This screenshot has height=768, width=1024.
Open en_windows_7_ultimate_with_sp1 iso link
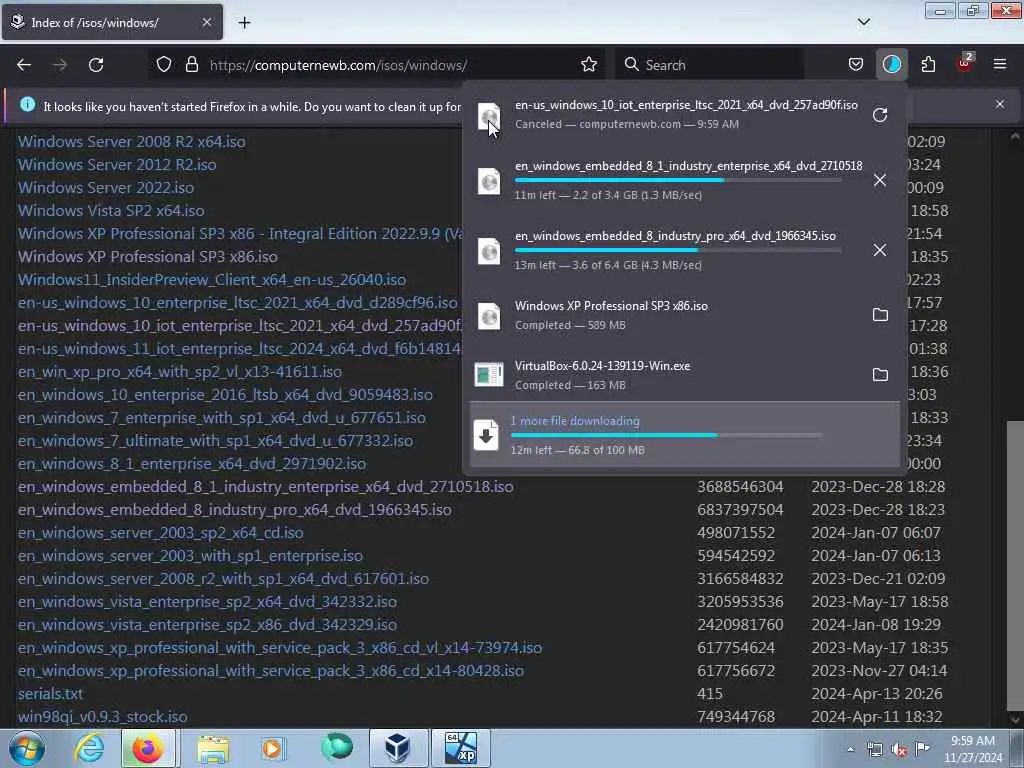point(215,440)
